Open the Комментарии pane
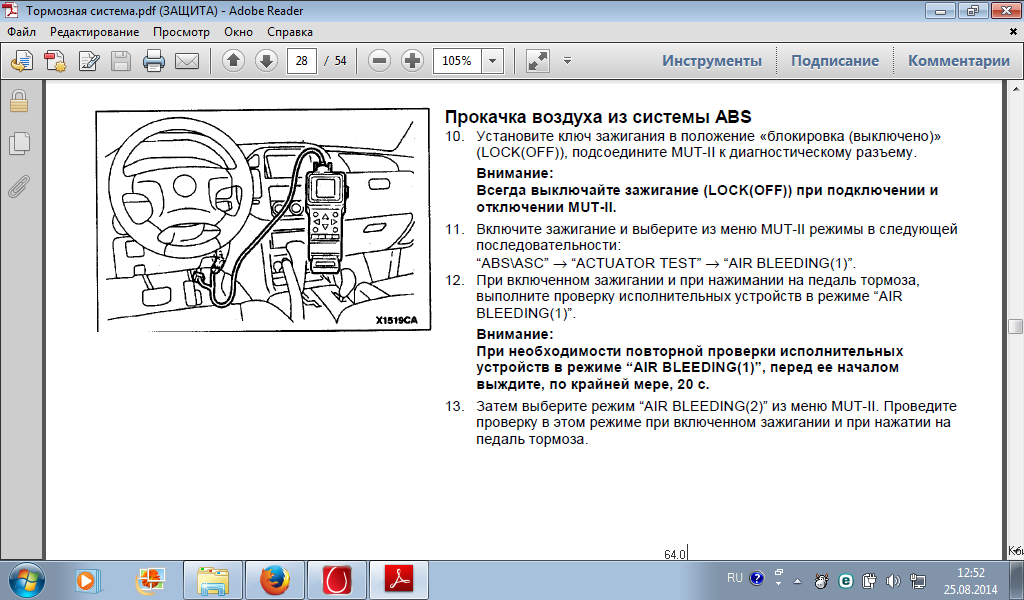 pyautogui.click(x=958, y=61)
